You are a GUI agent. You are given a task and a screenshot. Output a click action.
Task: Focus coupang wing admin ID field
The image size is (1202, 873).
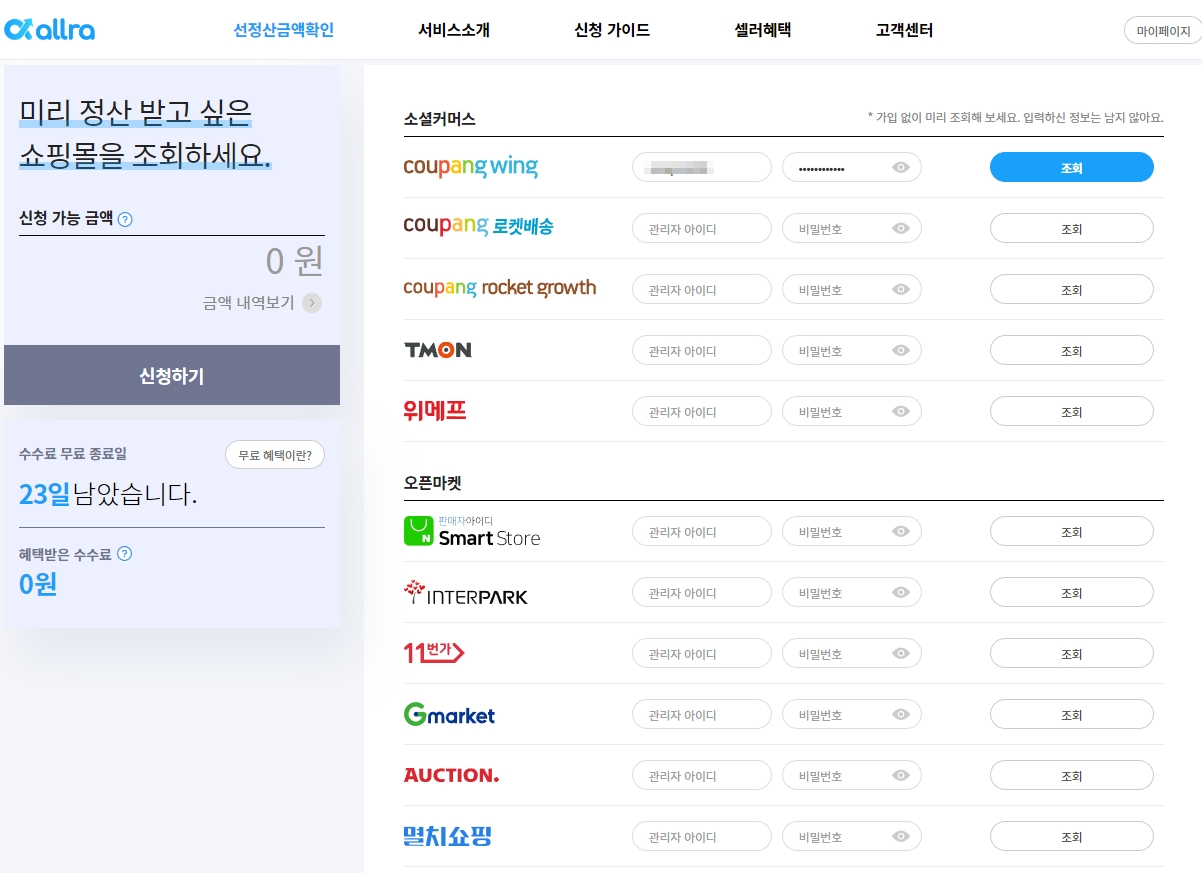pos(702,168)
